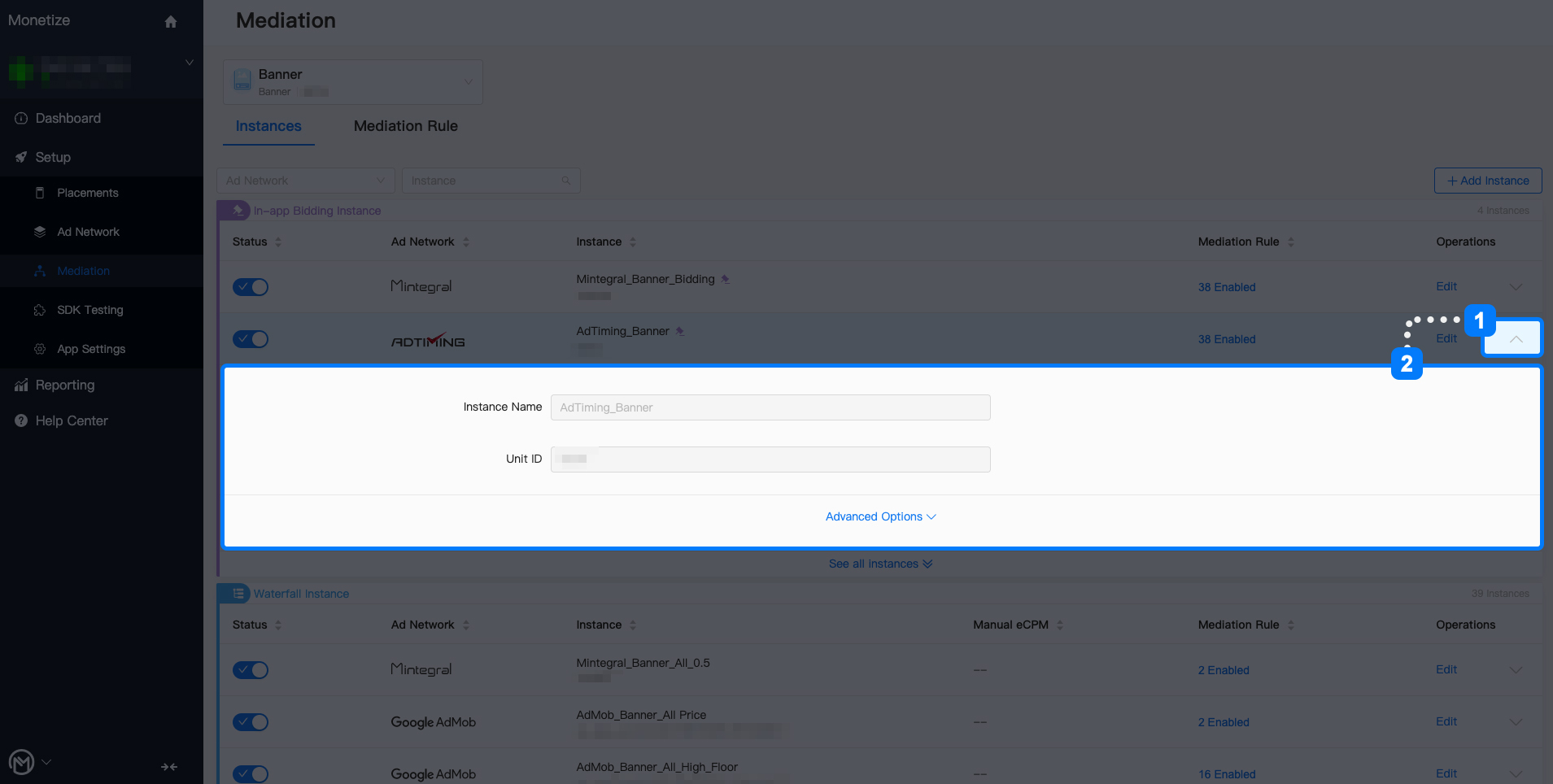Sort waterfall table by Status
The height and width of the screenshot is (784, 1553).
(x=278, y=625)
